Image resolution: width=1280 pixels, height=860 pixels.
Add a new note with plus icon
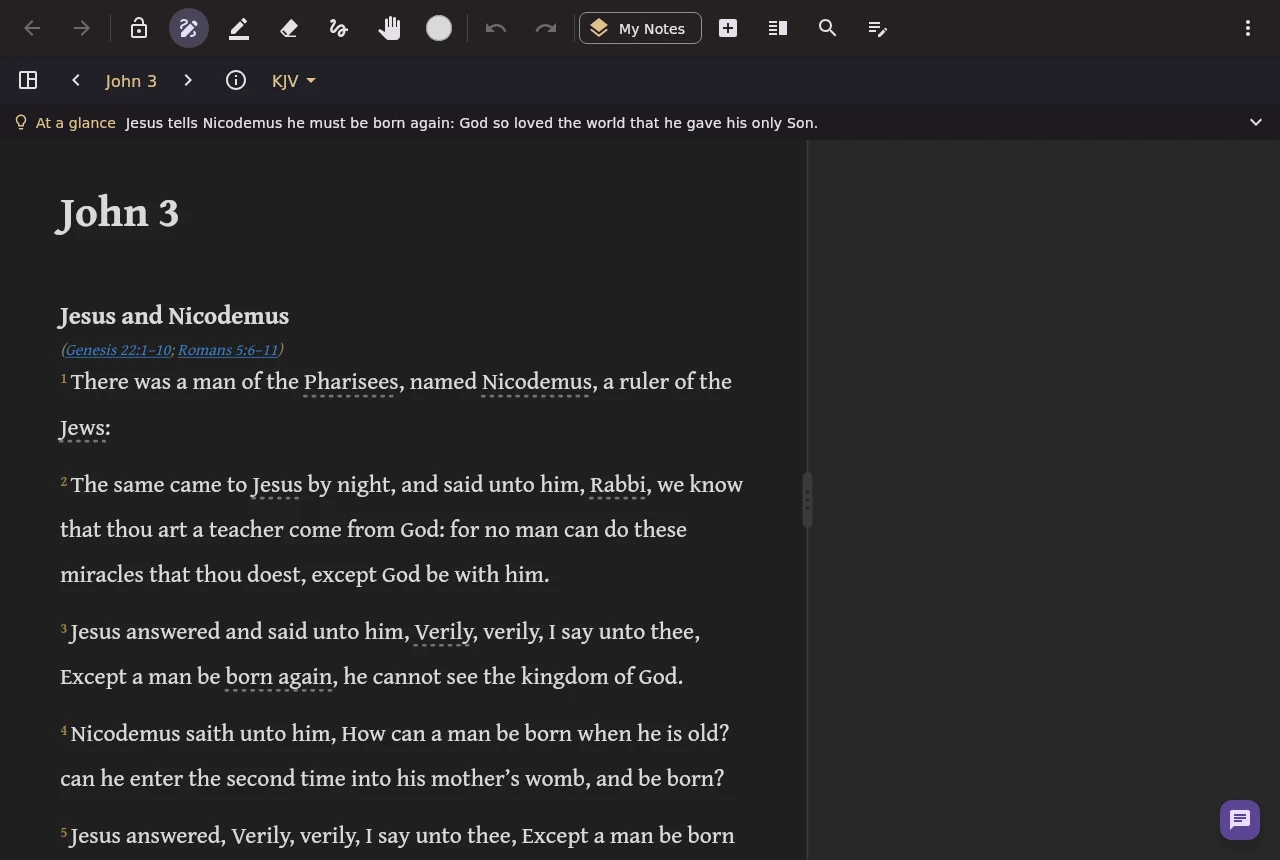pos(728,28)
